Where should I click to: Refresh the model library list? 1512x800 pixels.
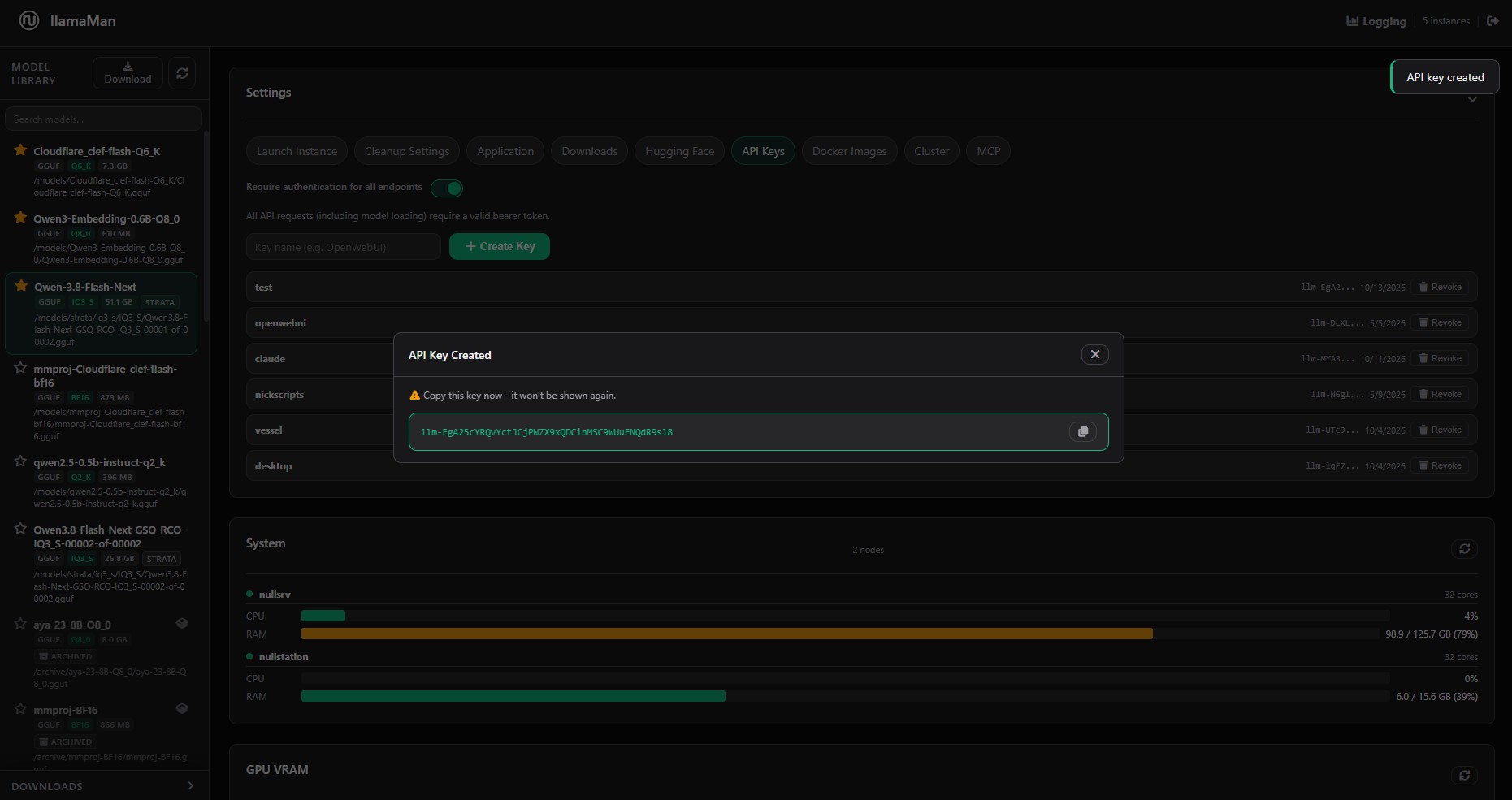[x=182, y=73]
